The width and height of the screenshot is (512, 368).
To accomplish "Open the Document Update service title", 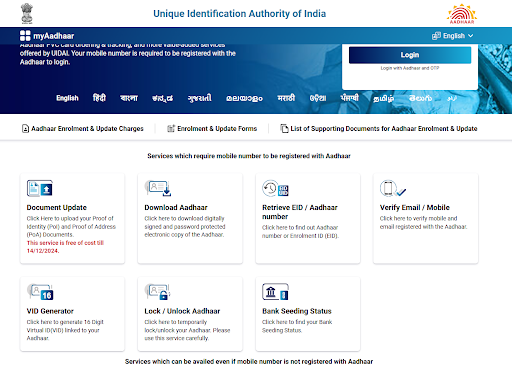I will tap(57, 207).
